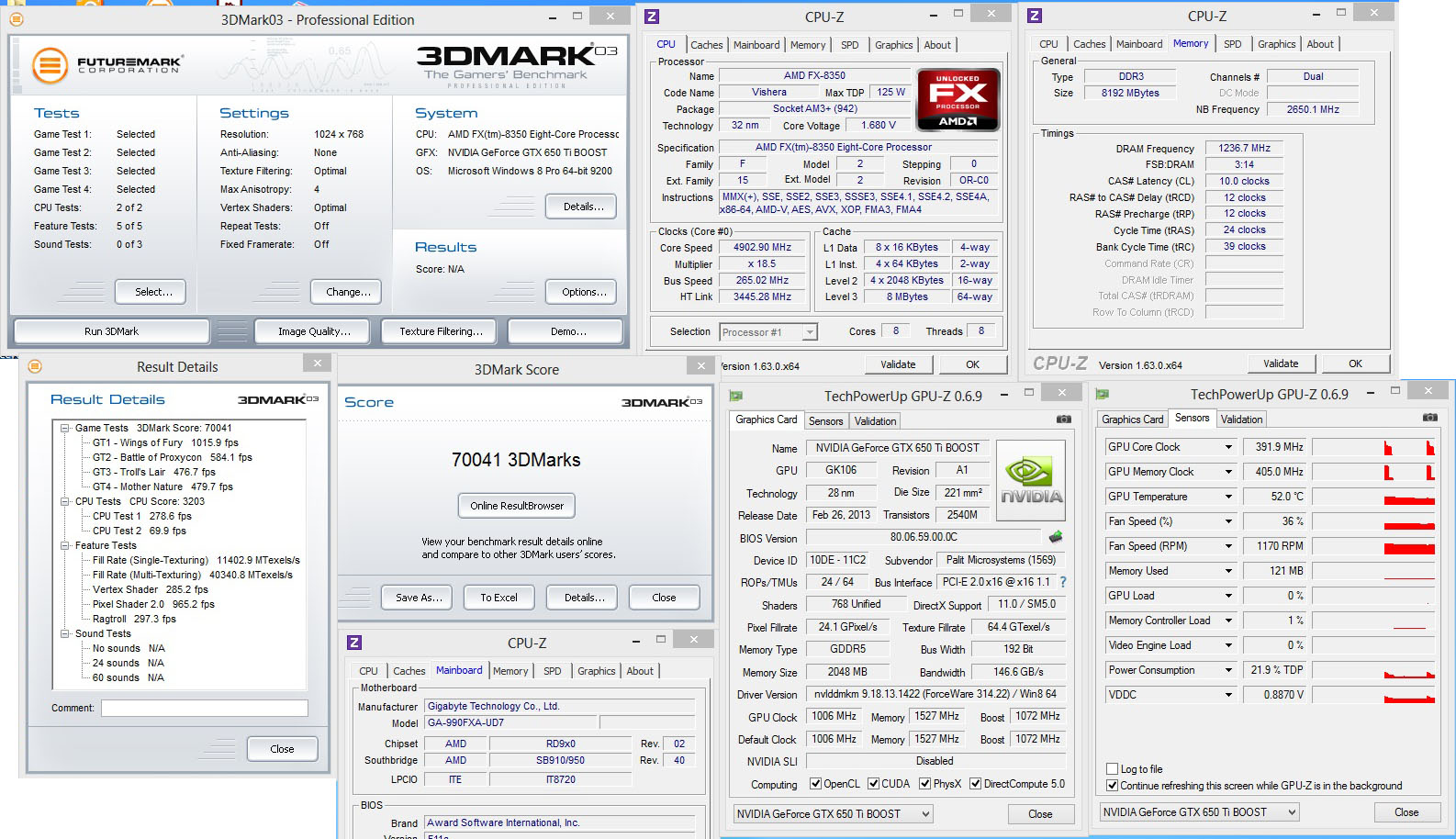Click the Core Speed '4902.90 MHz' value
This screenshot has height=839, width=1456.
762,248
